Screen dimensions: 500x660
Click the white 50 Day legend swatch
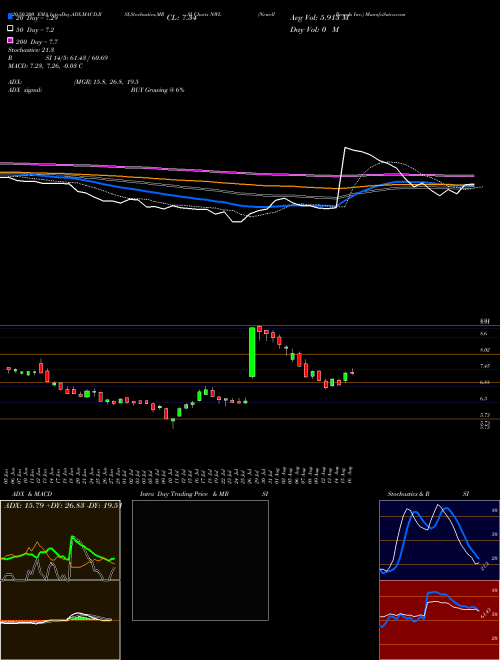[x=10, y=29]
